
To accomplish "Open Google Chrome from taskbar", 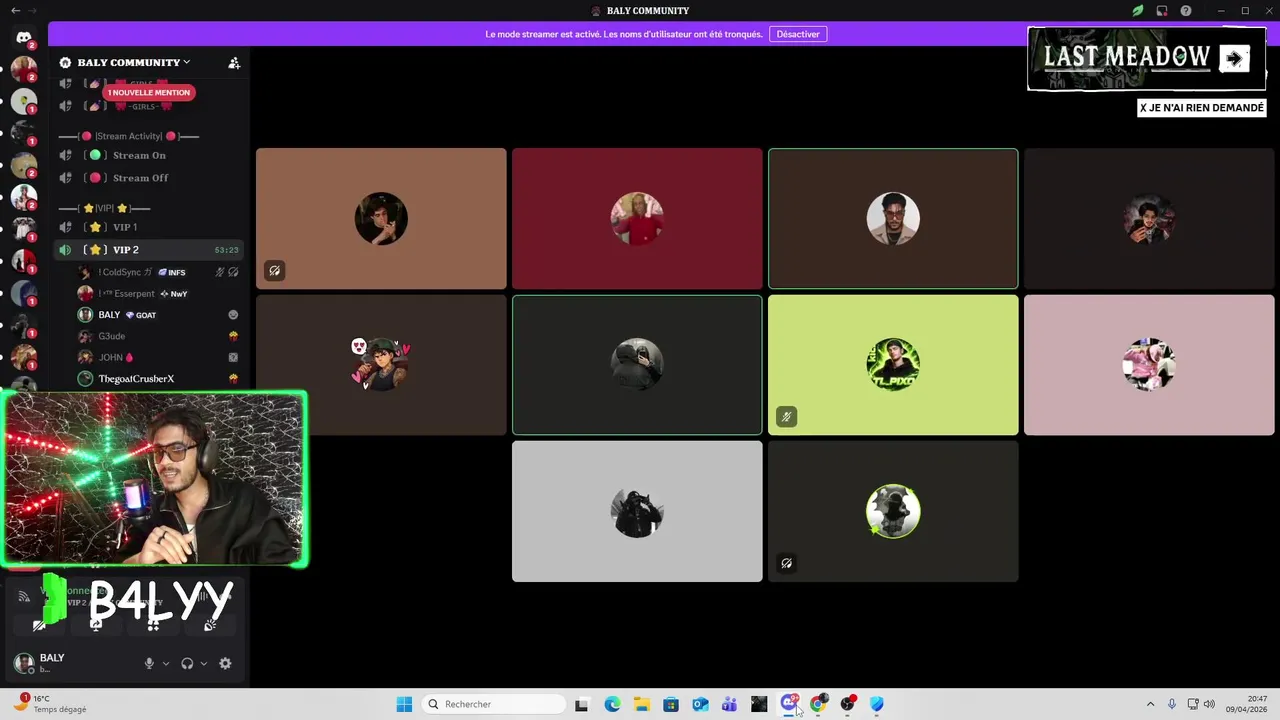I will 818,704.
